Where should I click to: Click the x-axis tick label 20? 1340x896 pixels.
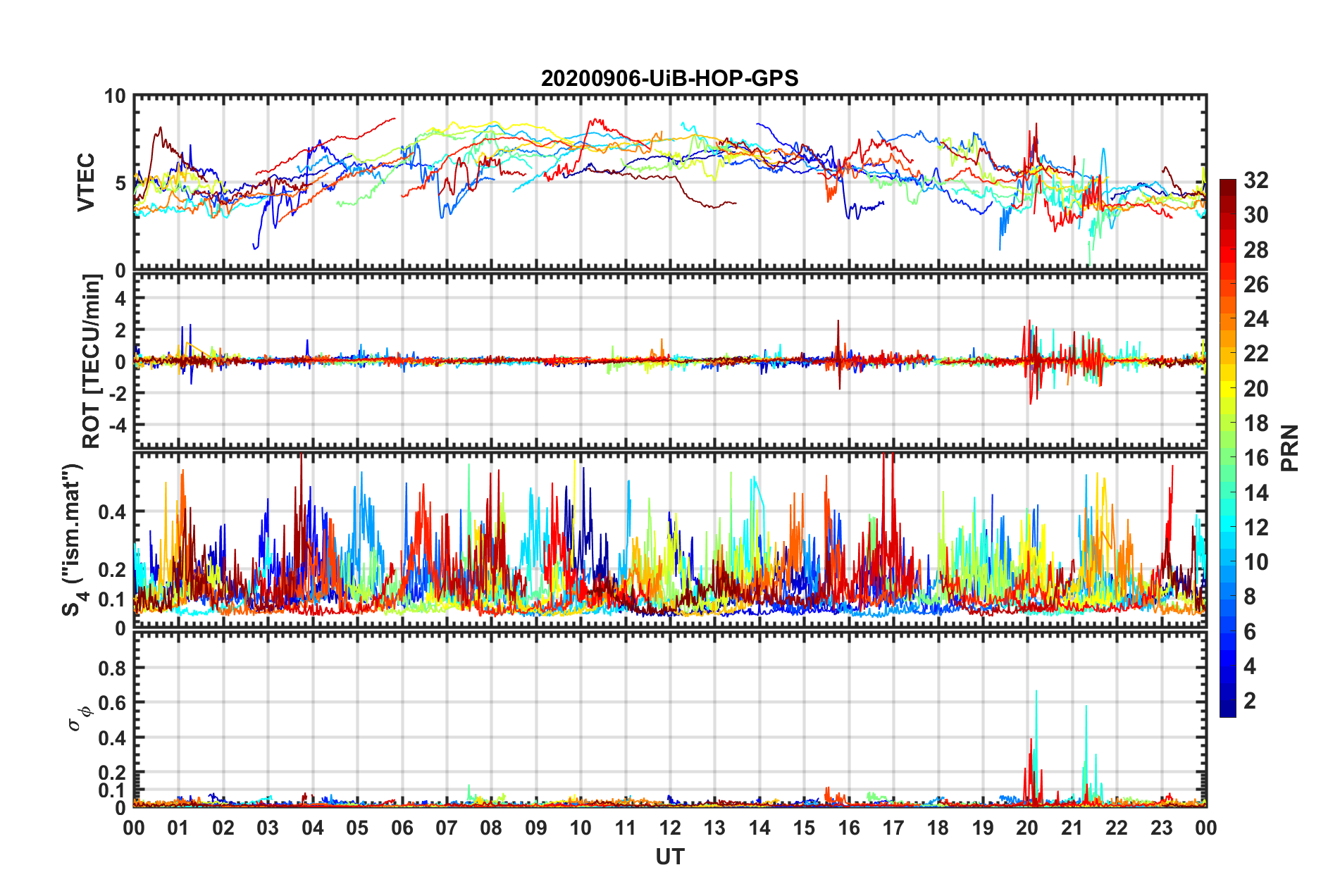1027,828
